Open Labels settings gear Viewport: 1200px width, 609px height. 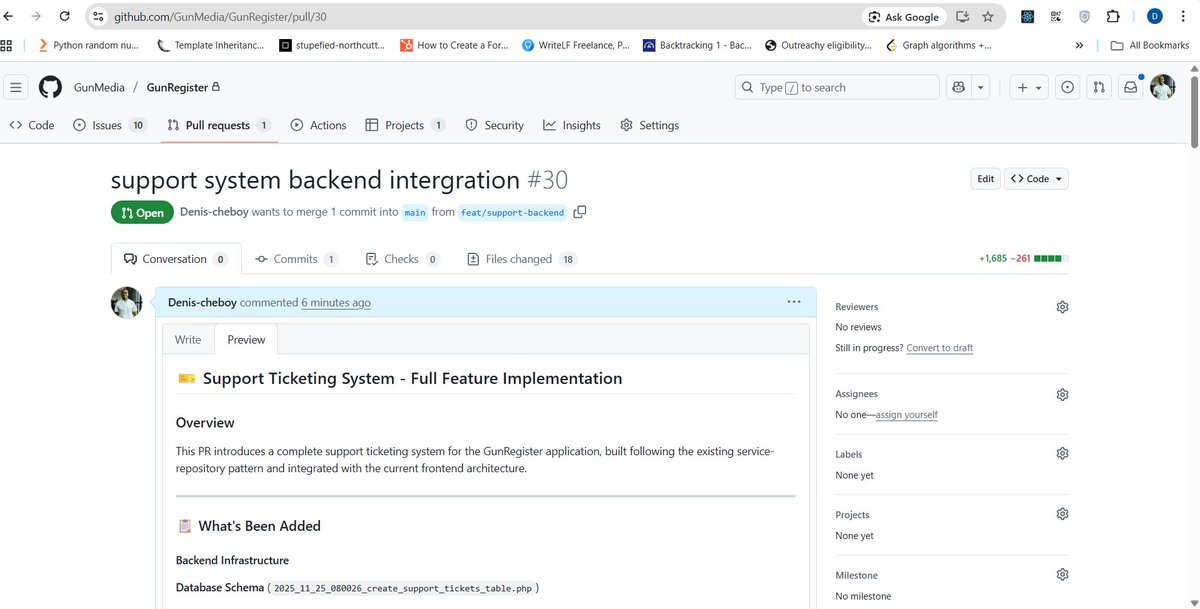pos(1062,453)
